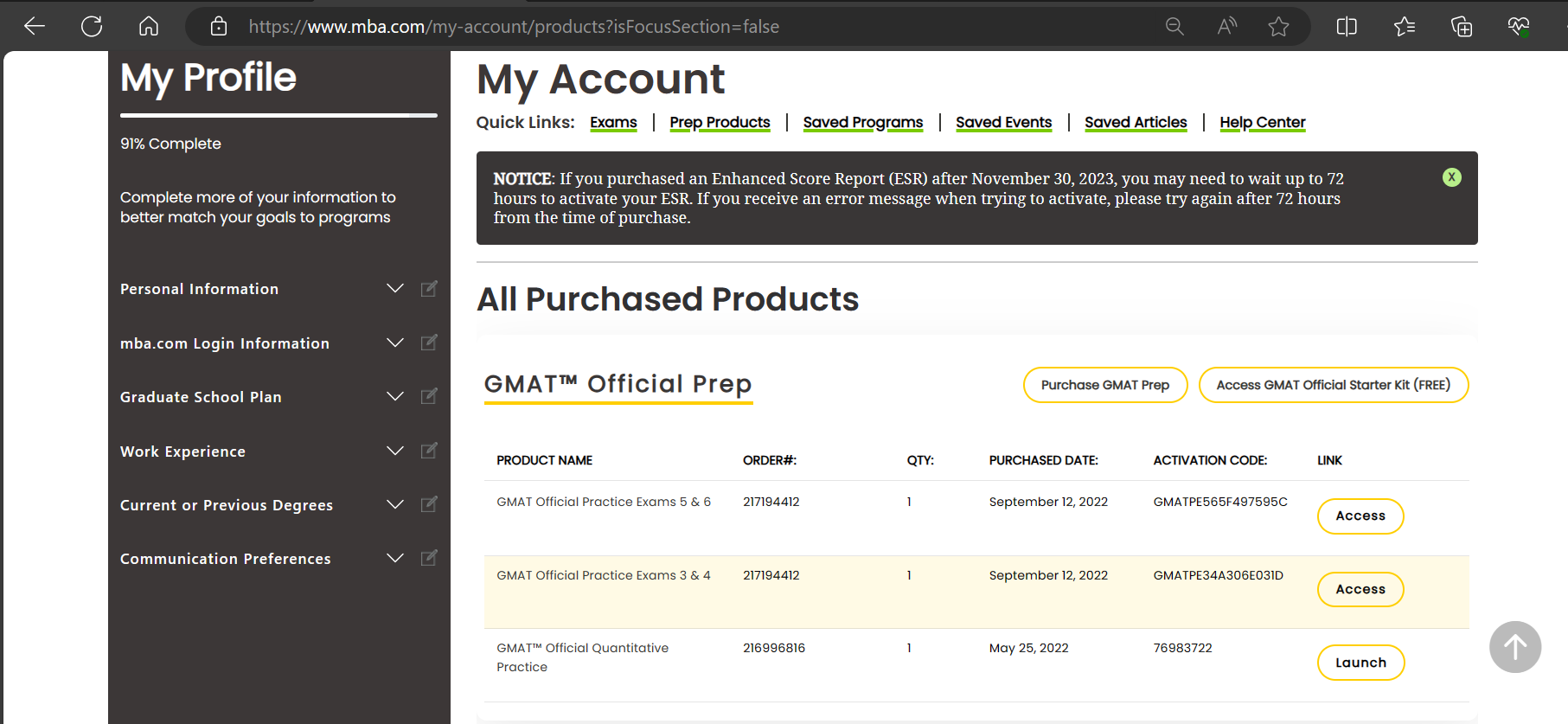Select Work Experience section label

pyautogui.click(x=182, y=452)
